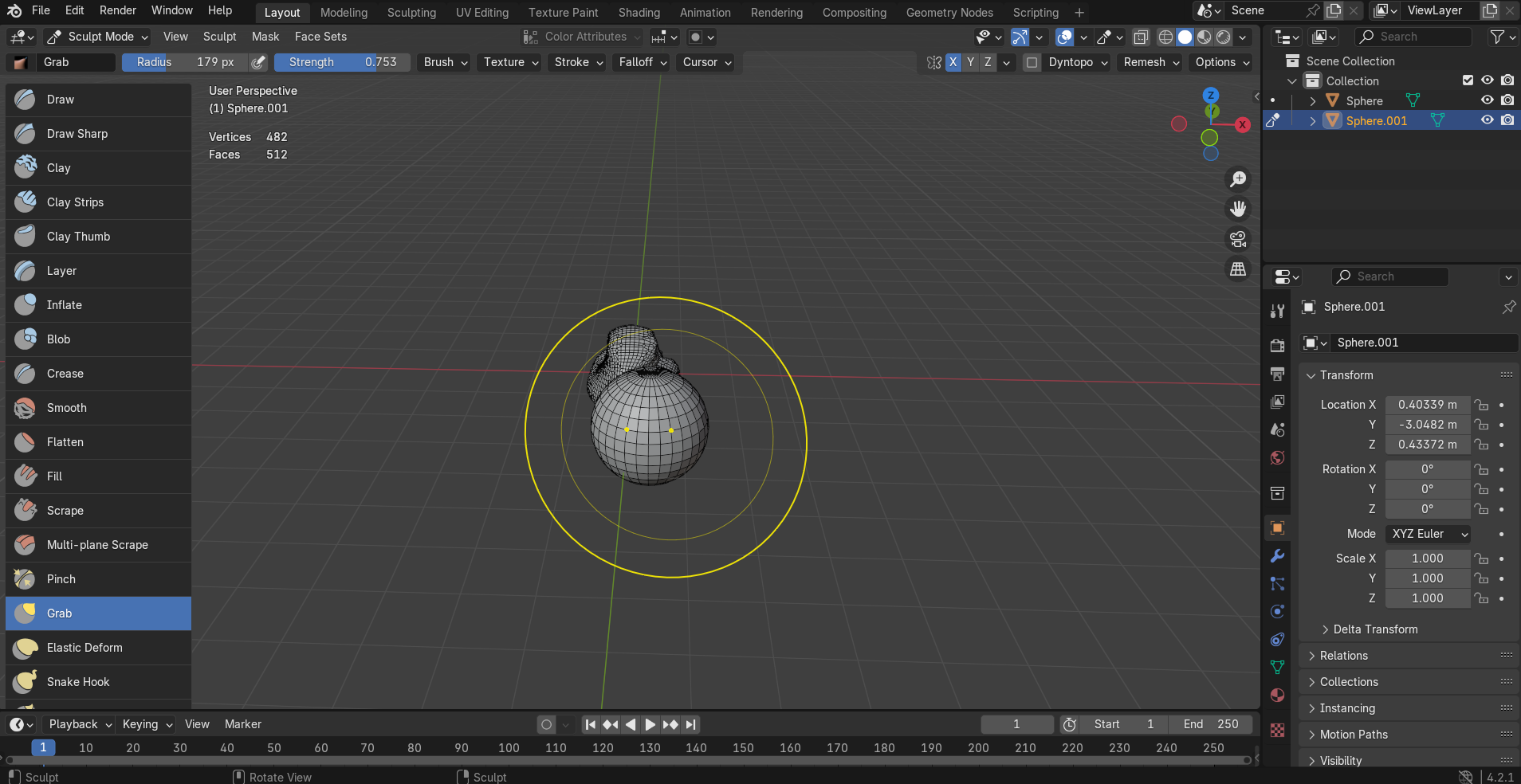1521x784 pixels.
Task: Open the Options popover button
Action: coord(1222,62)
